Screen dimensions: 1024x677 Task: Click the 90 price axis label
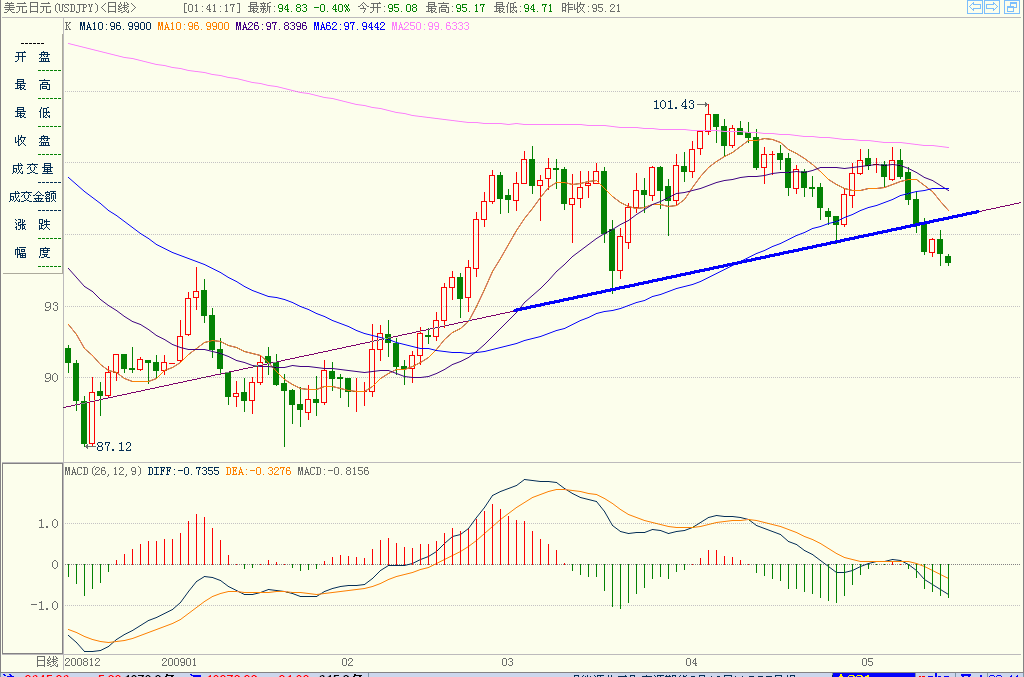point(51,377)
